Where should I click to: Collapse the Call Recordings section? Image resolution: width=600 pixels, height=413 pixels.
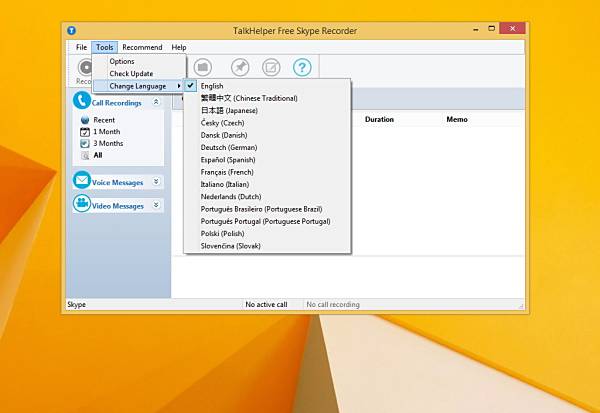[156, 102]
